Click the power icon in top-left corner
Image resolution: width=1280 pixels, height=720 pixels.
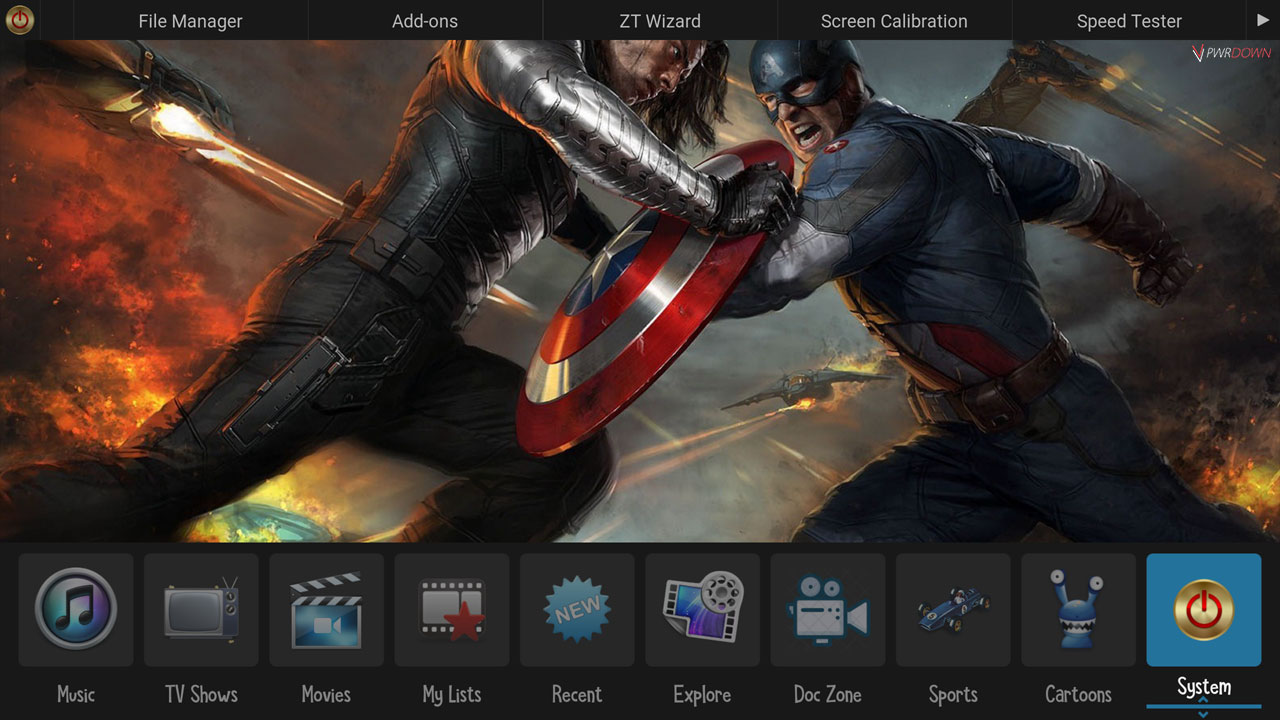coord(20,20)
